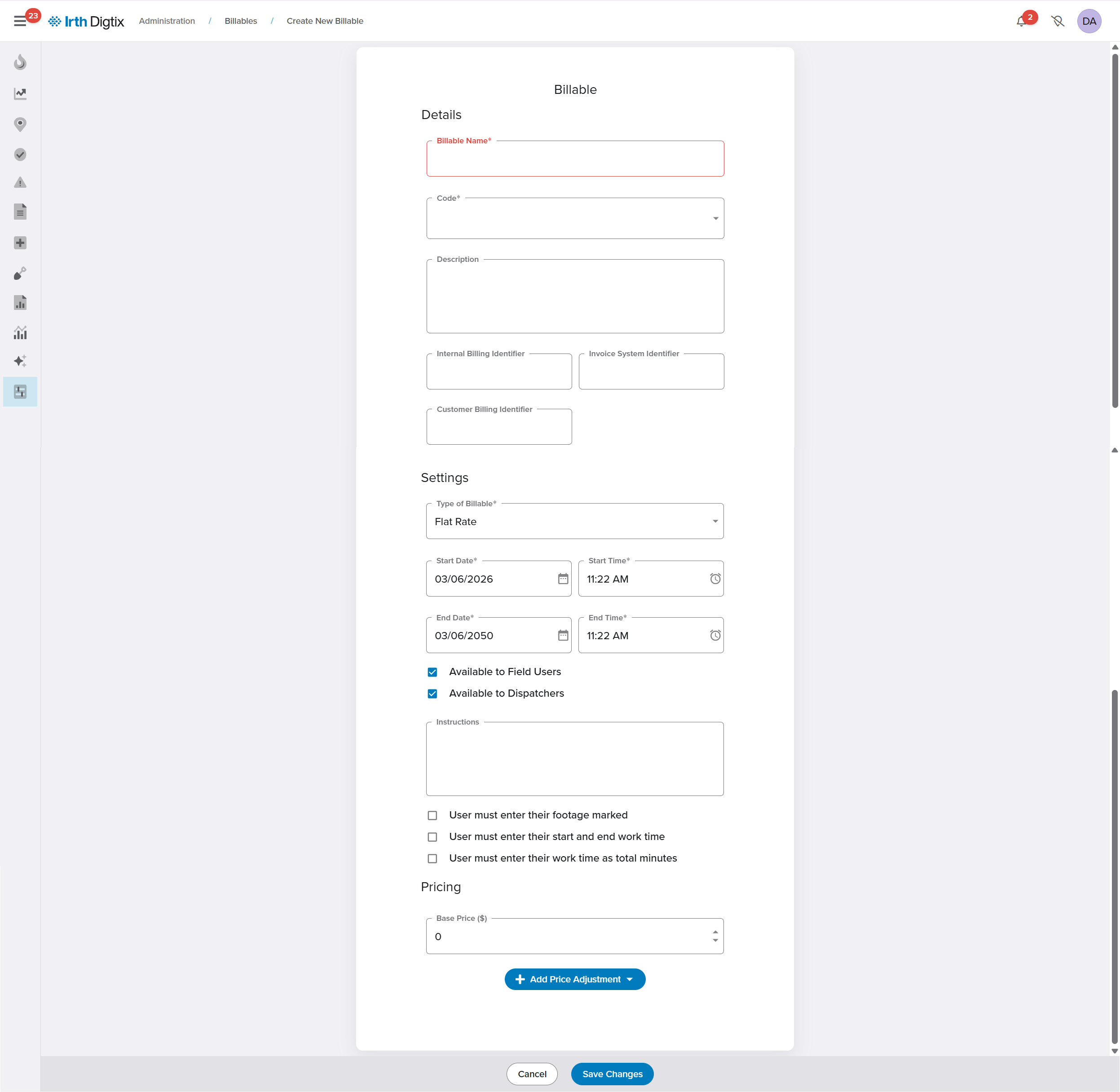Open the Start Date calendar picker

563,579
